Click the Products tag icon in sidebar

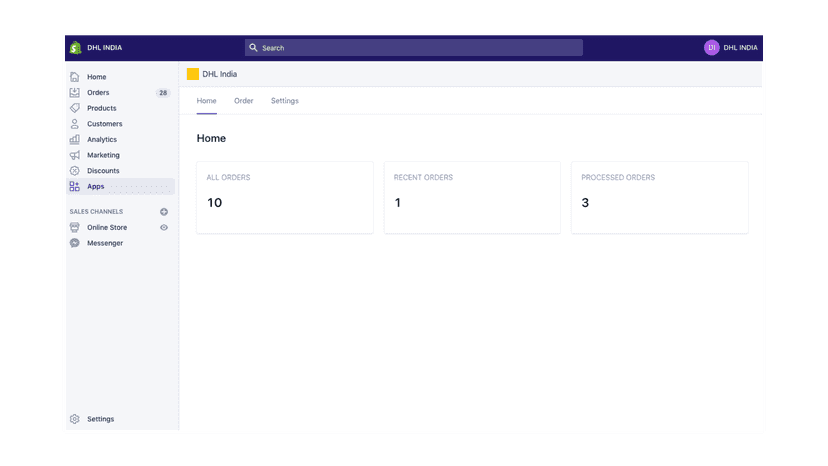tap(74, 108)
